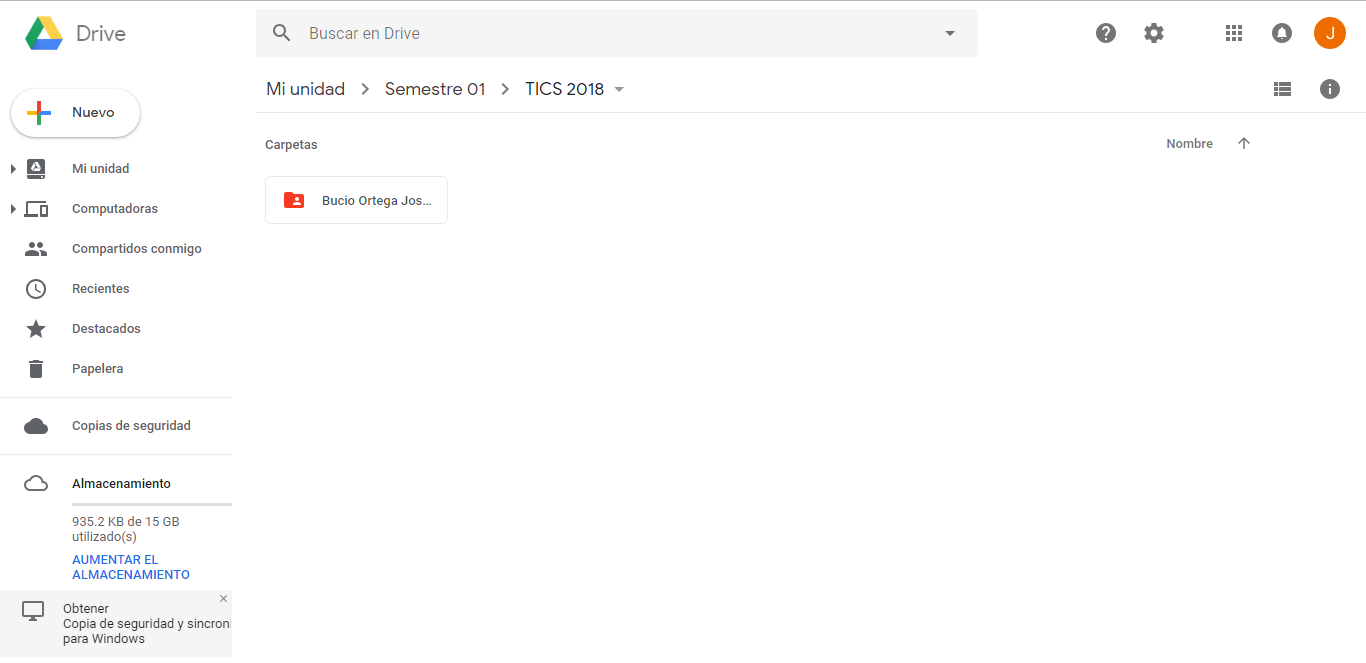Reverse sort direction arrow
The height and width of the screenshot is (663, 1366).
(x=1244, y=143)
